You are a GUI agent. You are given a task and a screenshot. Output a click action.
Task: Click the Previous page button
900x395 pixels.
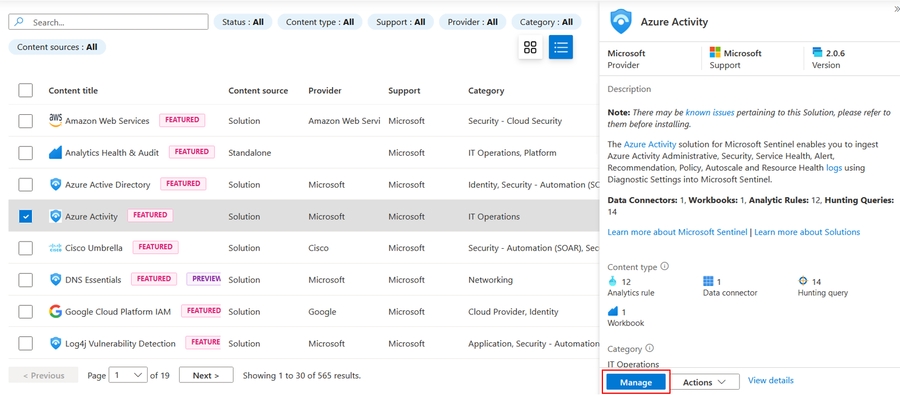click(x=44, y=375)
